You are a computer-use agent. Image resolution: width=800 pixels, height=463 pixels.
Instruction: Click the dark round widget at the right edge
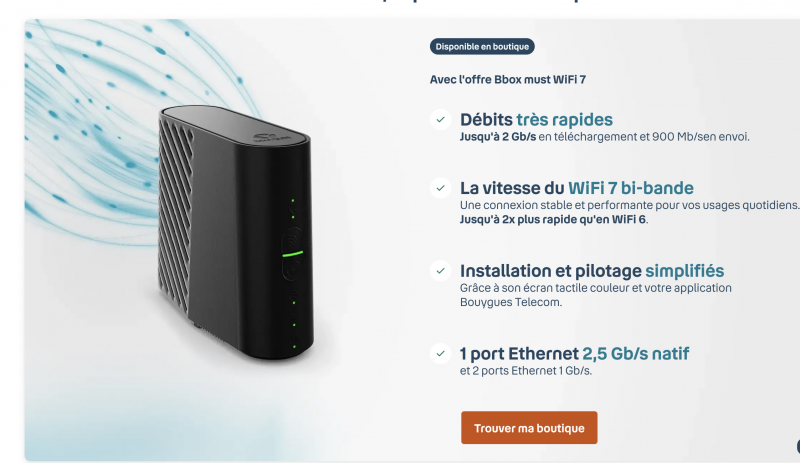click(x=797, y=446)
